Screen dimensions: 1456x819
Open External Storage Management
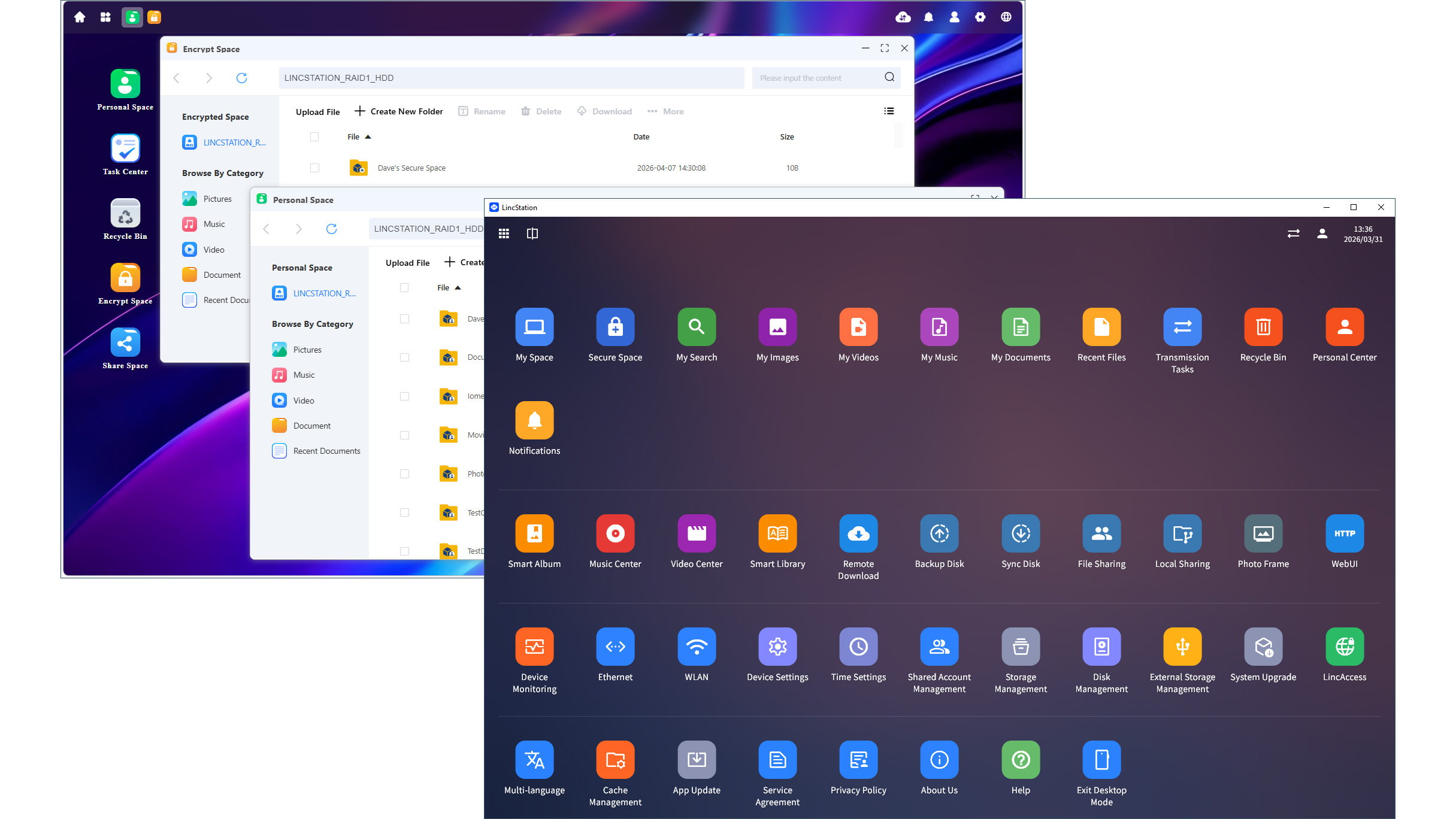1182,647
